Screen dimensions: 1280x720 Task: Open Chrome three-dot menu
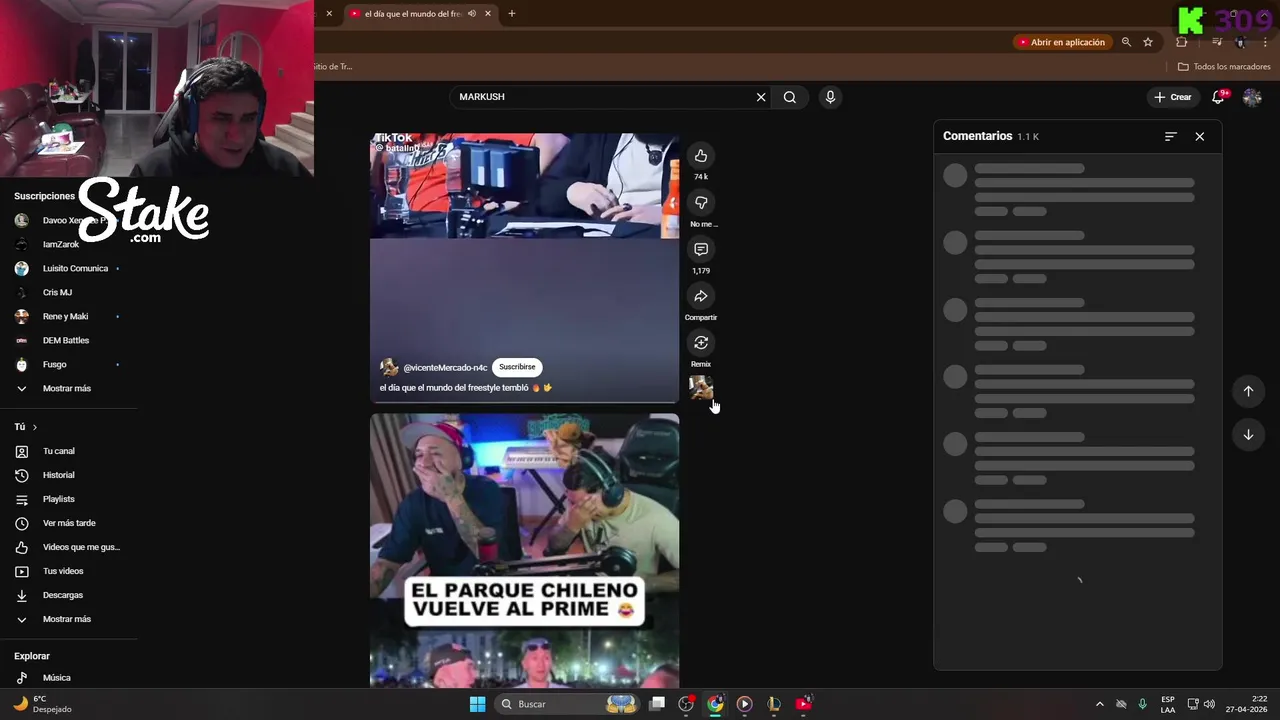(1265, 42)
